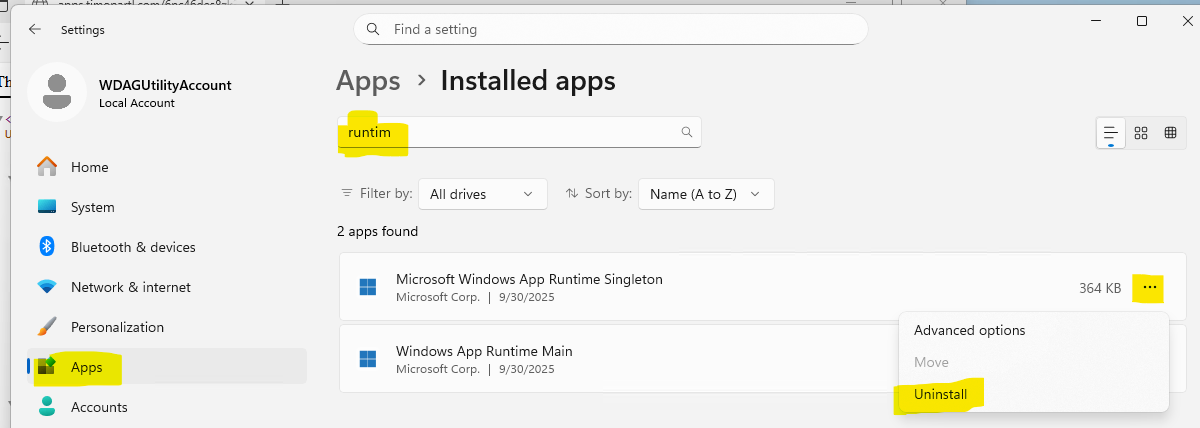Image resolution: width=1200 pixels, height=428 pixels.
Task: Click the magnifier icon in apps search box
Action: 686,132
